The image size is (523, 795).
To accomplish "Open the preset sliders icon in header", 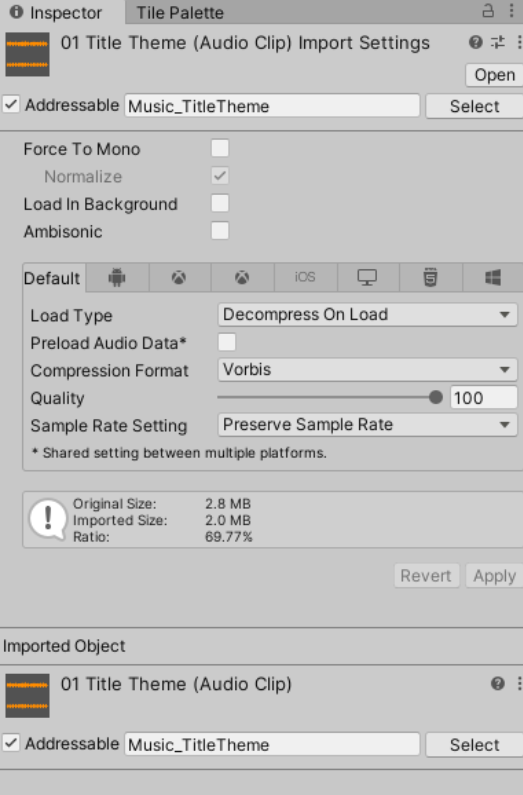I will coord(498,42).
